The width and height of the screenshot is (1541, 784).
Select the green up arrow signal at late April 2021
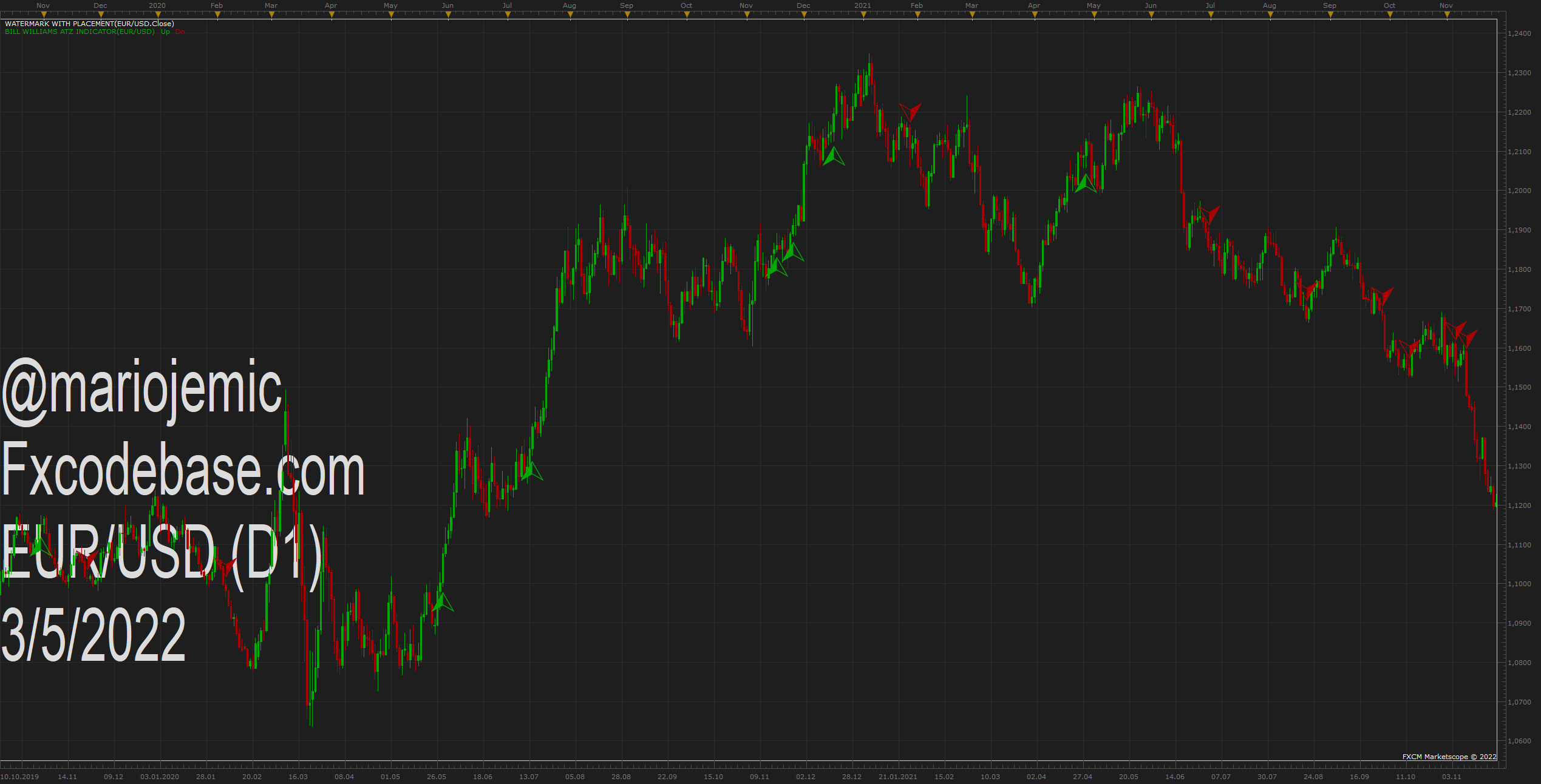pos(1086,183)
